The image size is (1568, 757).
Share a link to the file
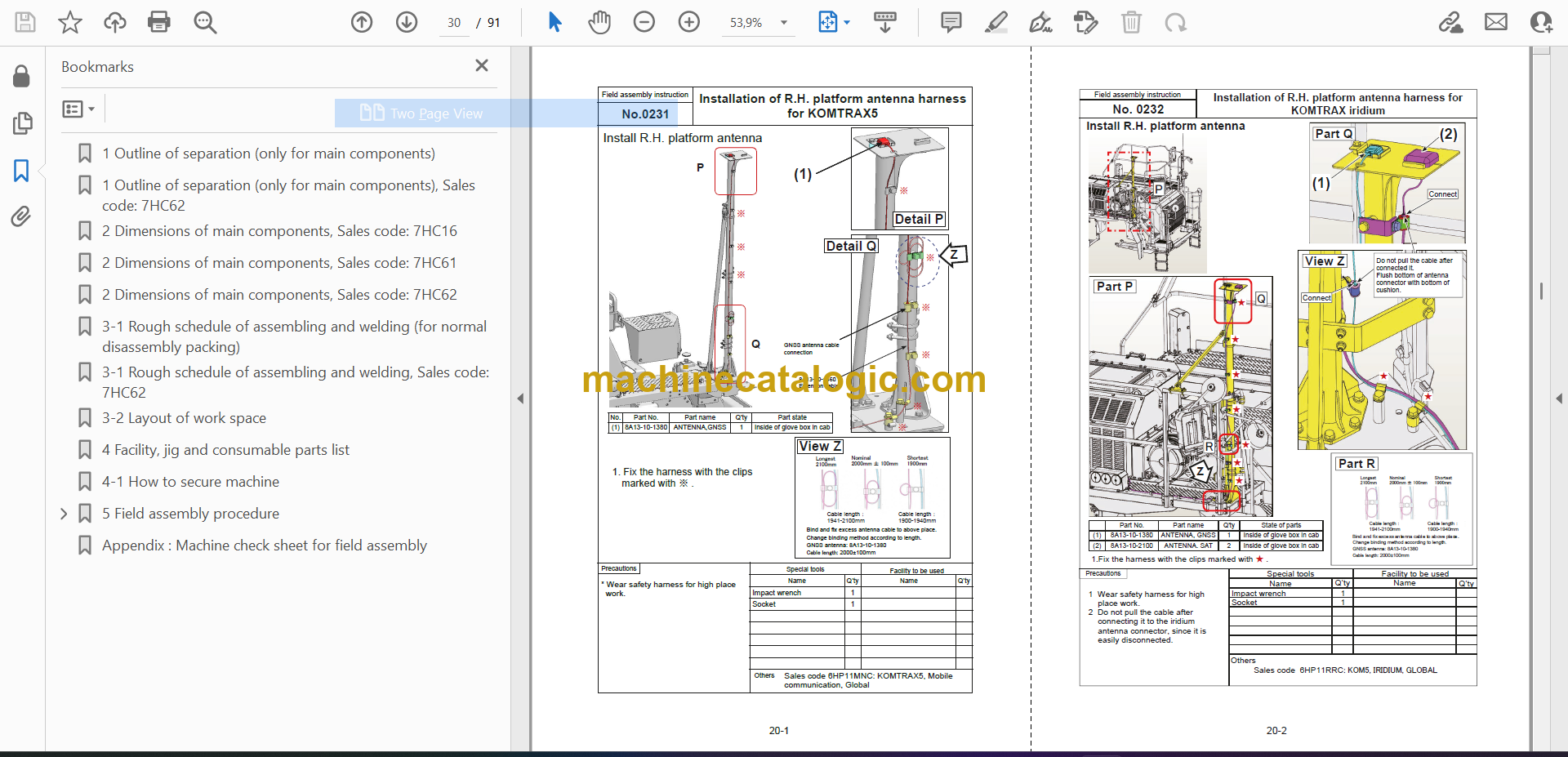1451,22
